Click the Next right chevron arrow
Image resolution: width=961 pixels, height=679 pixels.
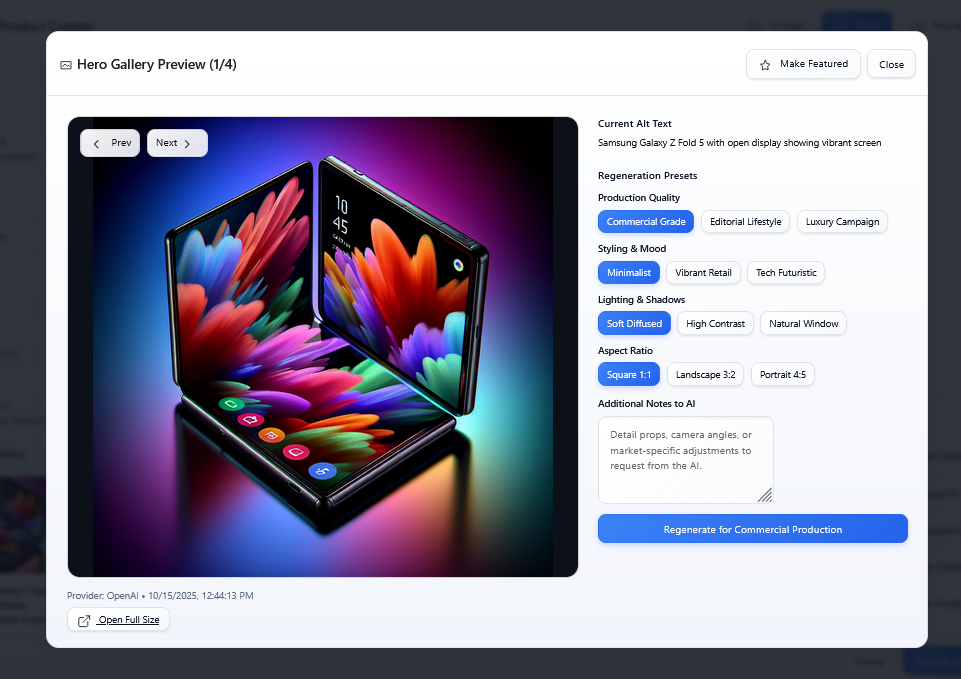click(x=187, y=143)
